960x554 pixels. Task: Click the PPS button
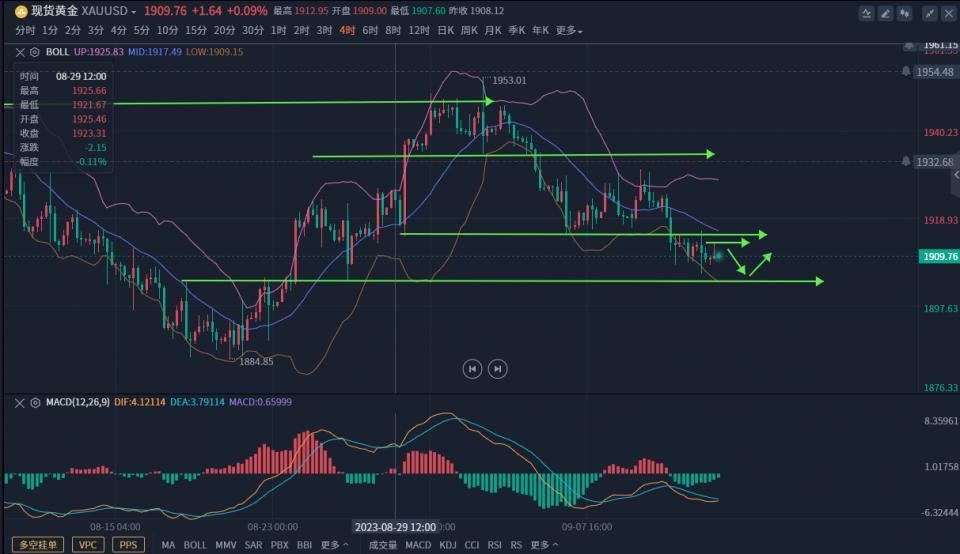click(x=128, y=545)
